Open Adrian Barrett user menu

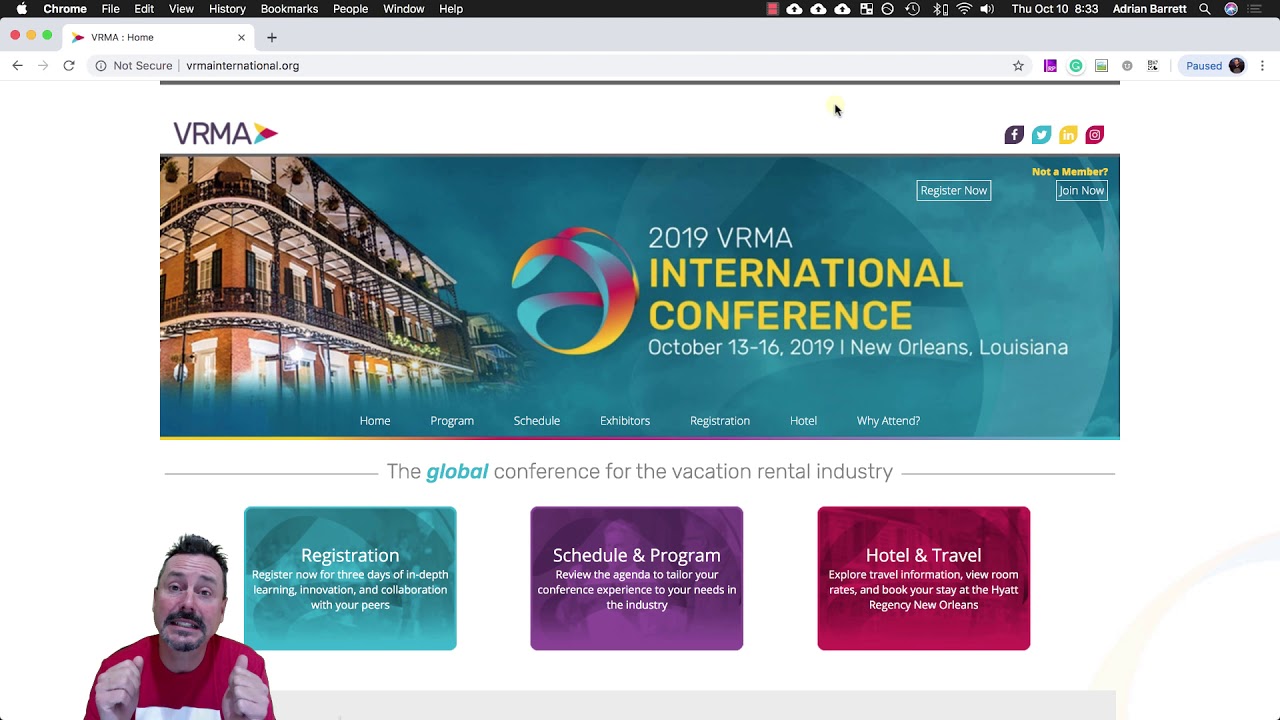pyautogui.click(x=1148, y=9)
